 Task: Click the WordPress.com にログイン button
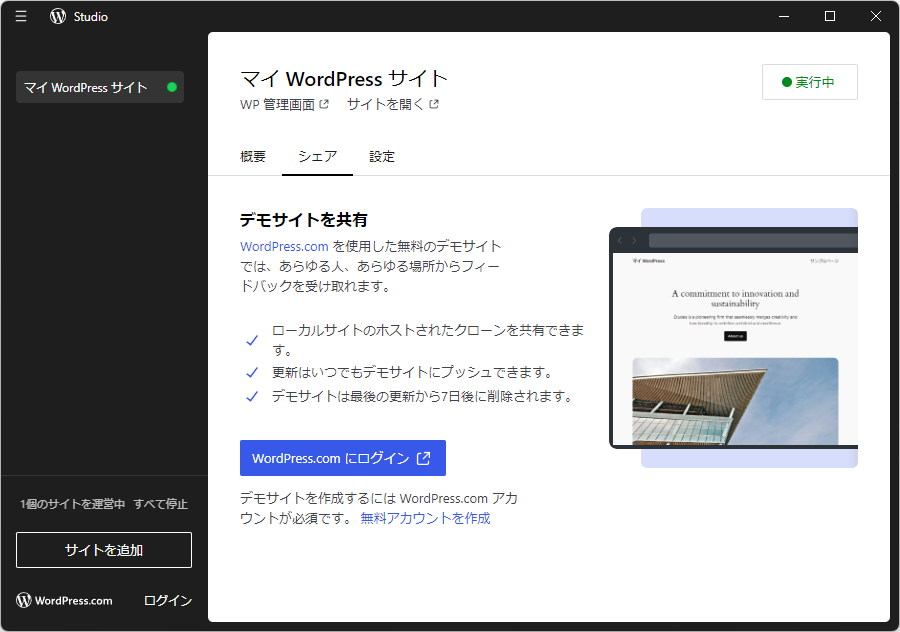(x=343, y=458)
